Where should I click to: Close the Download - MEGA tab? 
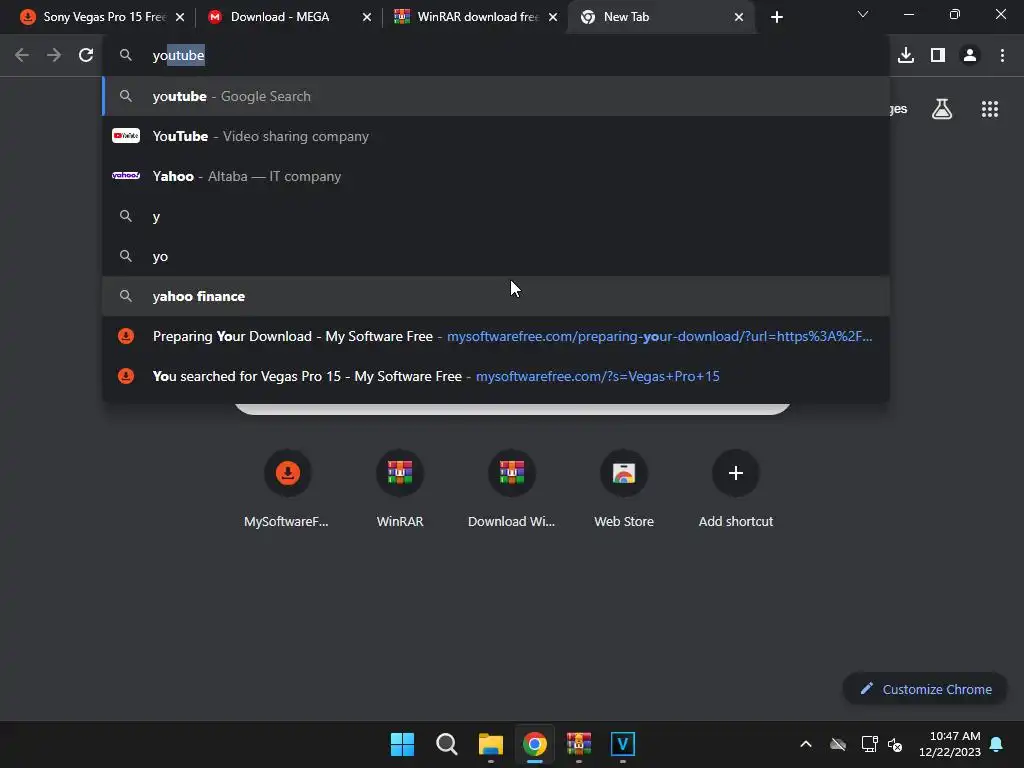point(367,17)
